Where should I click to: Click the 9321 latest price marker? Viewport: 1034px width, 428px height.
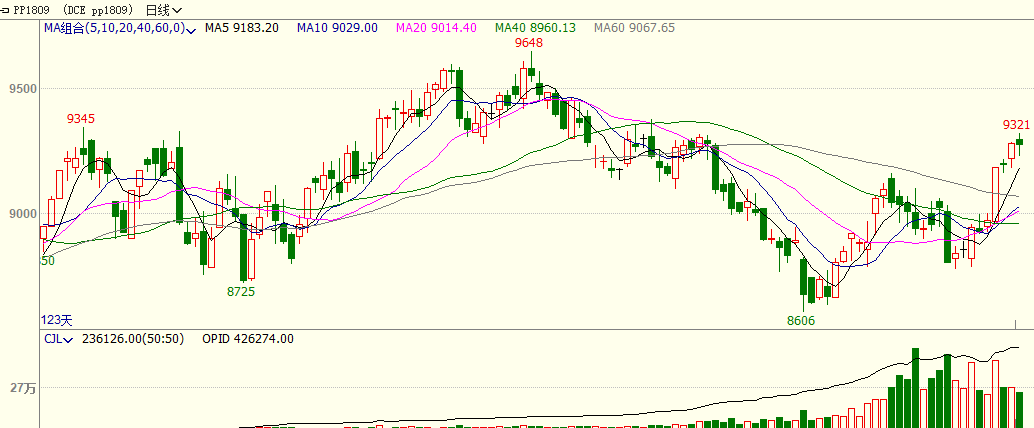(1016, 125)
